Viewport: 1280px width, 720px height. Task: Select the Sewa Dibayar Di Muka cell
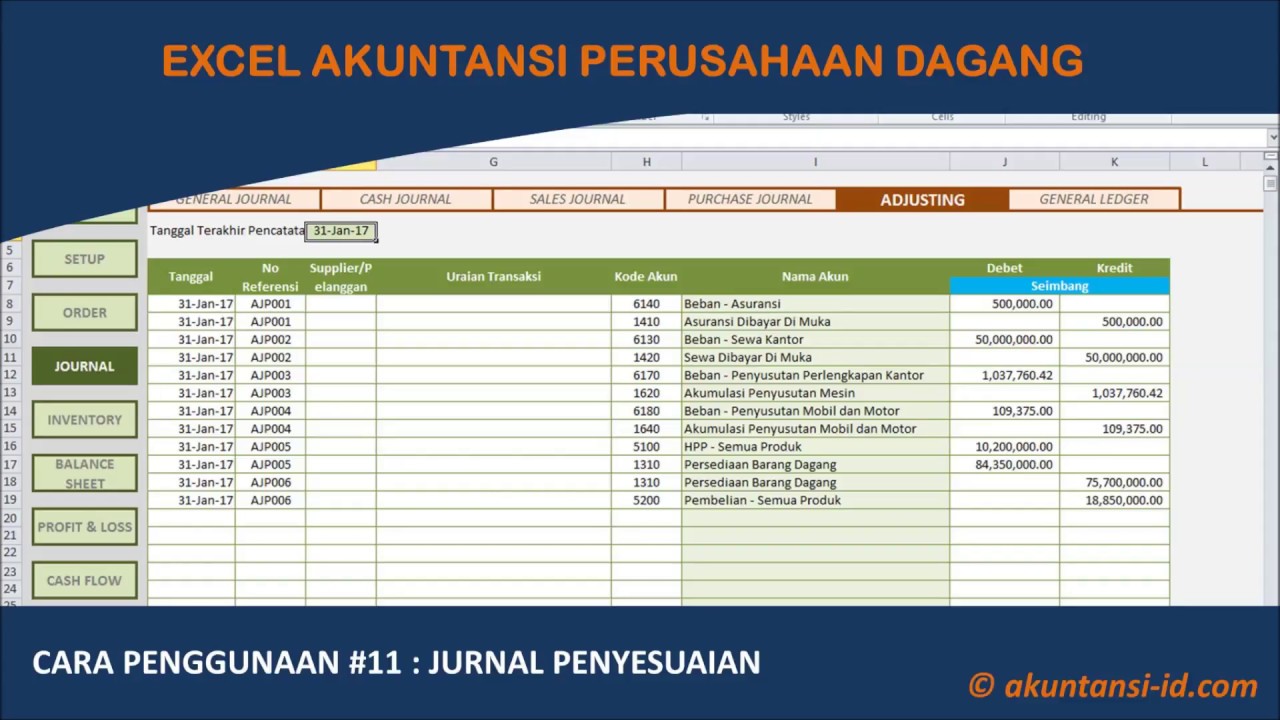pos(815,357)
